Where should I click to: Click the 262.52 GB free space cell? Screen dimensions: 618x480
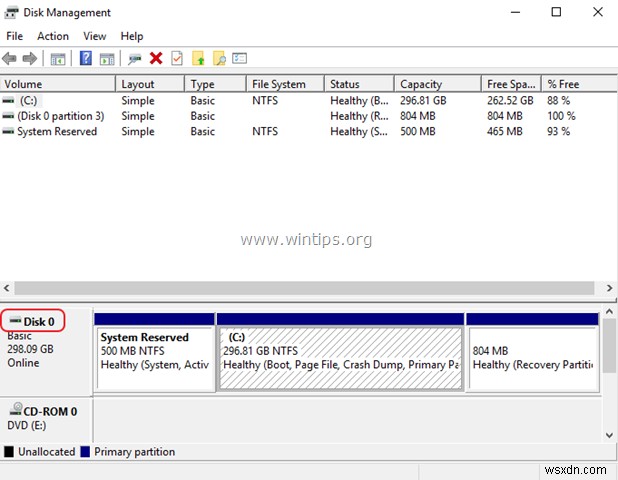(x=510, y=101)
